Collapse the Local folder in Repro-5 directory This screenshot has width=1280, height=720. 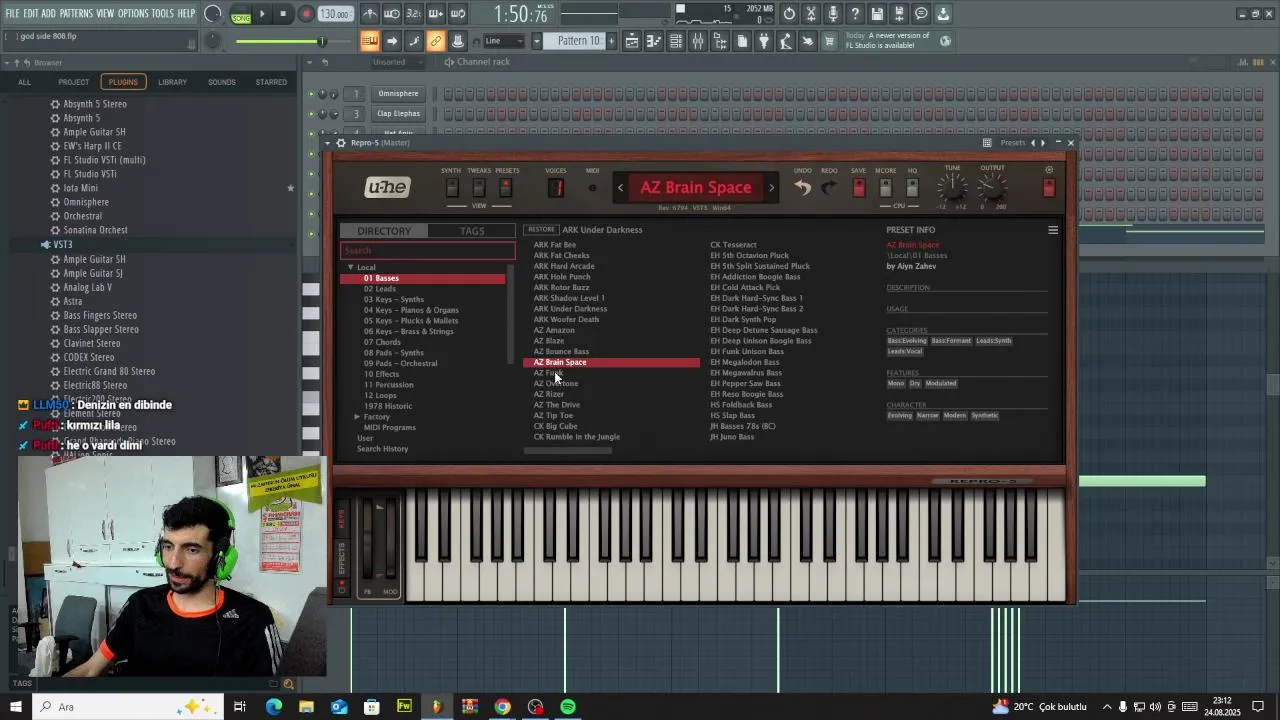coord(350,267)
